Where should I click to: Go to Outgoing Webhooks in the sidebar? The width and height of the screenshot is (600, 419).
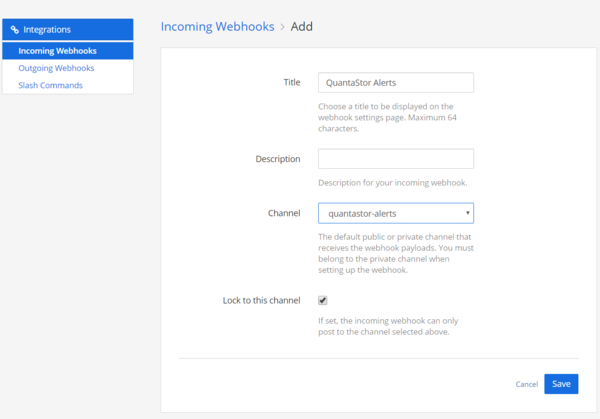56,68
